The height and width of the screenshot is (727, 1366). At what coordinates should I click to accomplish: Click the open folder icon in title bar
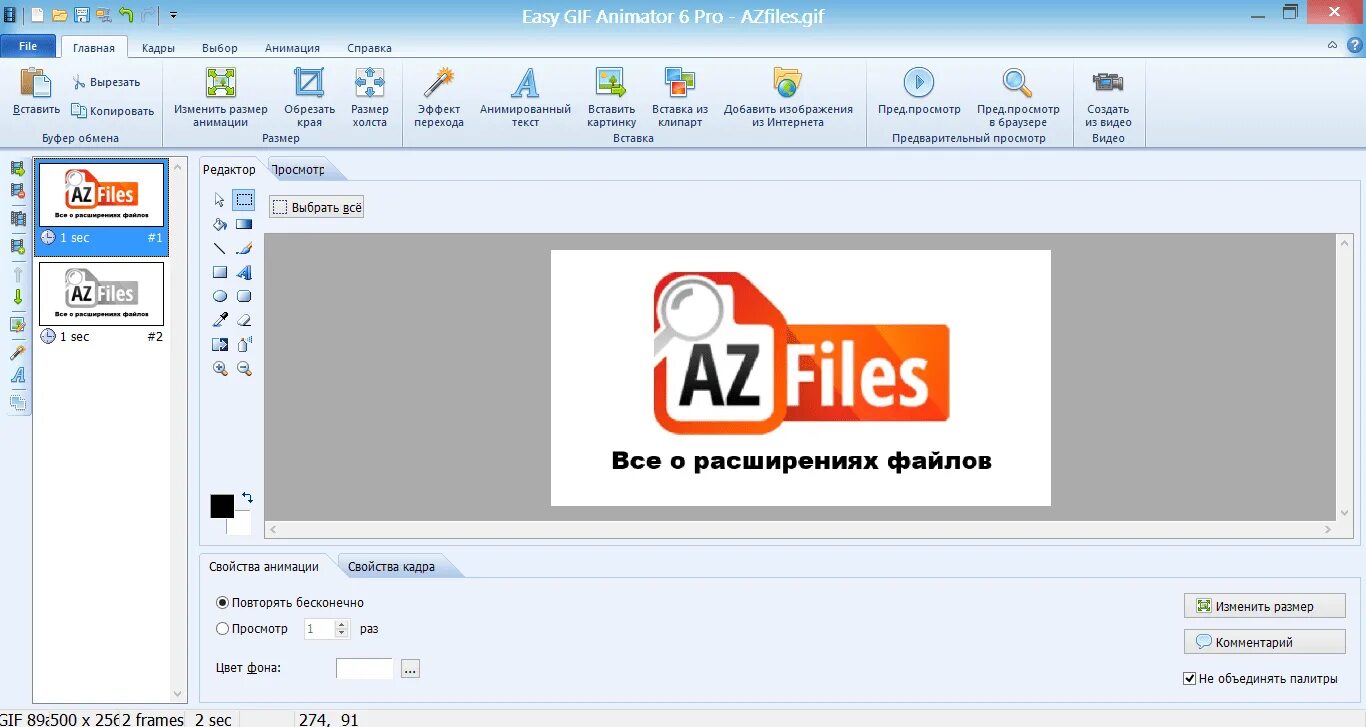(x=60, y=15)
